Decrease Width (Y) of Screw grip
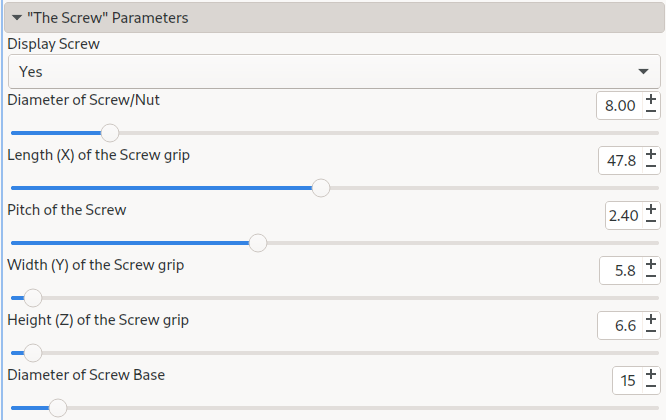 (x=651, y=277)
